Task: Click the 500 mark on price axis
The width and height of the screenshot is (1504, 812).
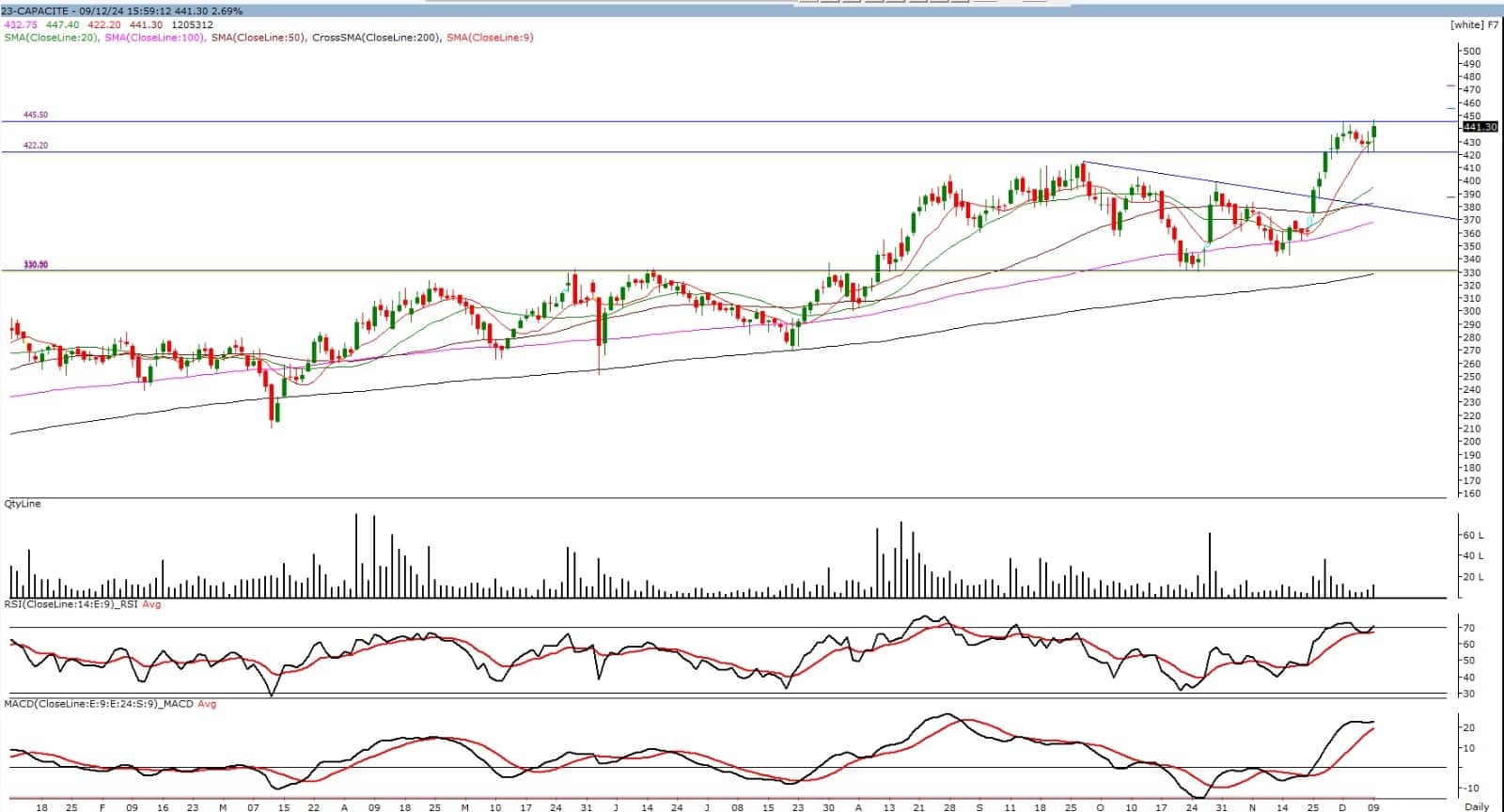Action: tap(1472, 51)
